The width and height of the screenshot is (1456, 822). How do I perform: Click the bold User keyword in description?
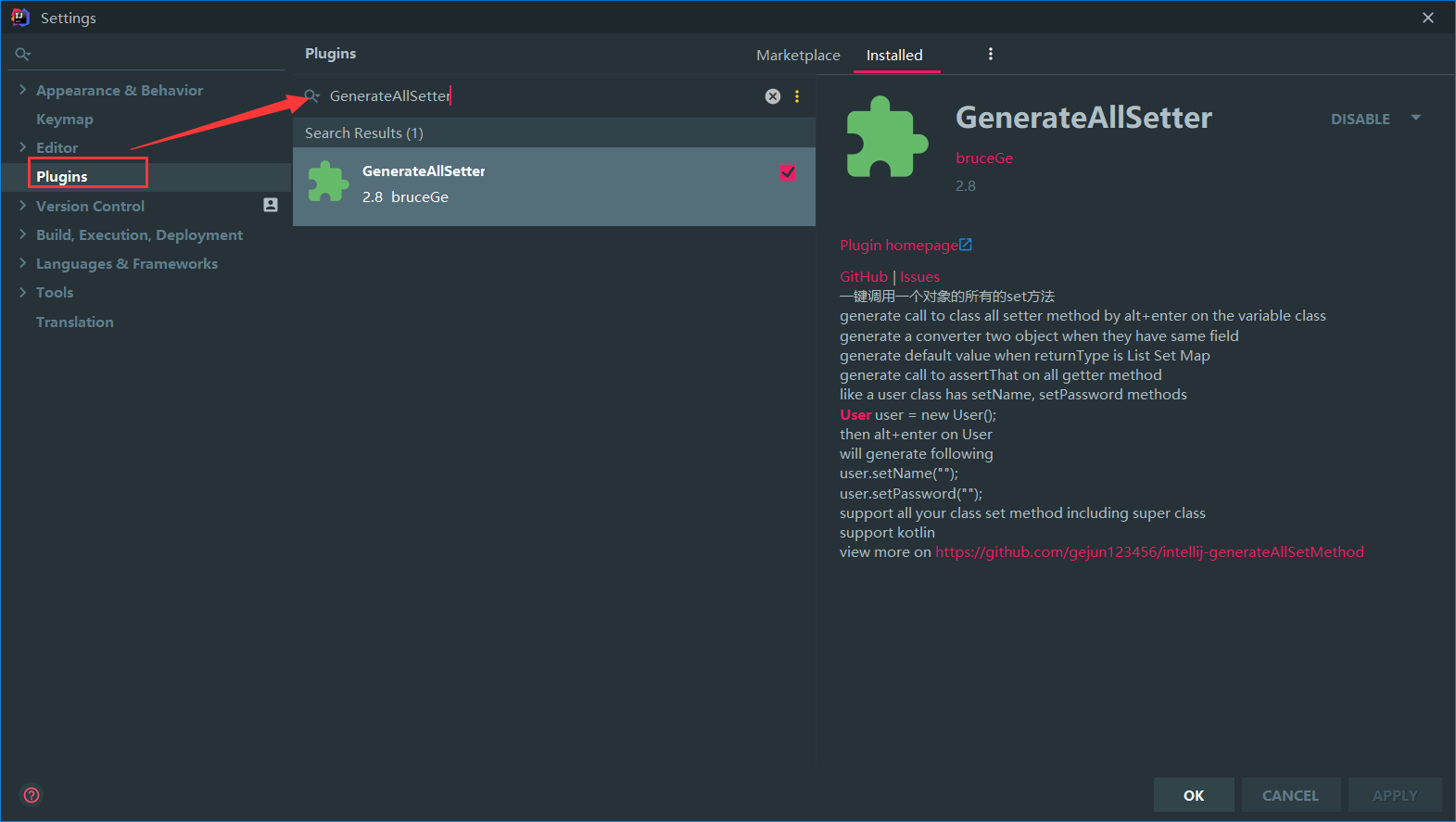855,414
